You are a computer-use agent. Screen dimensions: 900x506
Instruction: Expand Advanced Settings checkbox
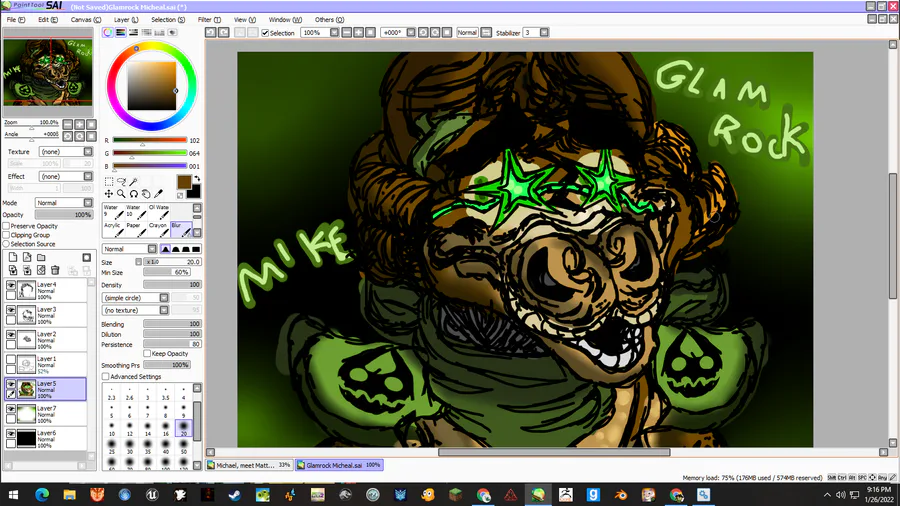coord(106,376)
